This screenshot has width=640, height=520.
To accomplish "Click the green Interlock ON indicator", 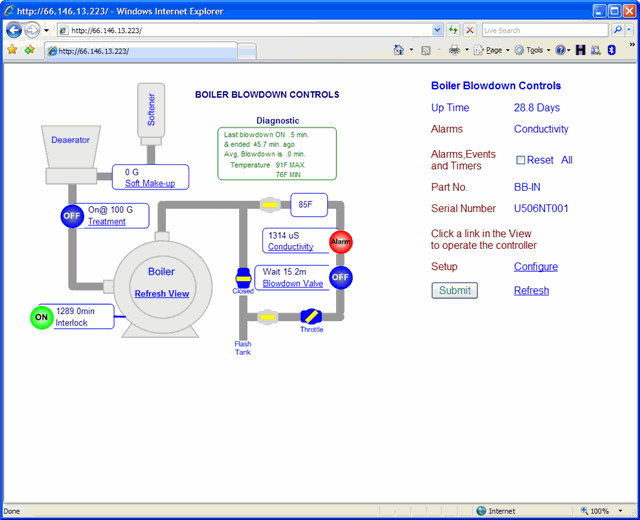I will pyautogui.click(x=42, y=317).
